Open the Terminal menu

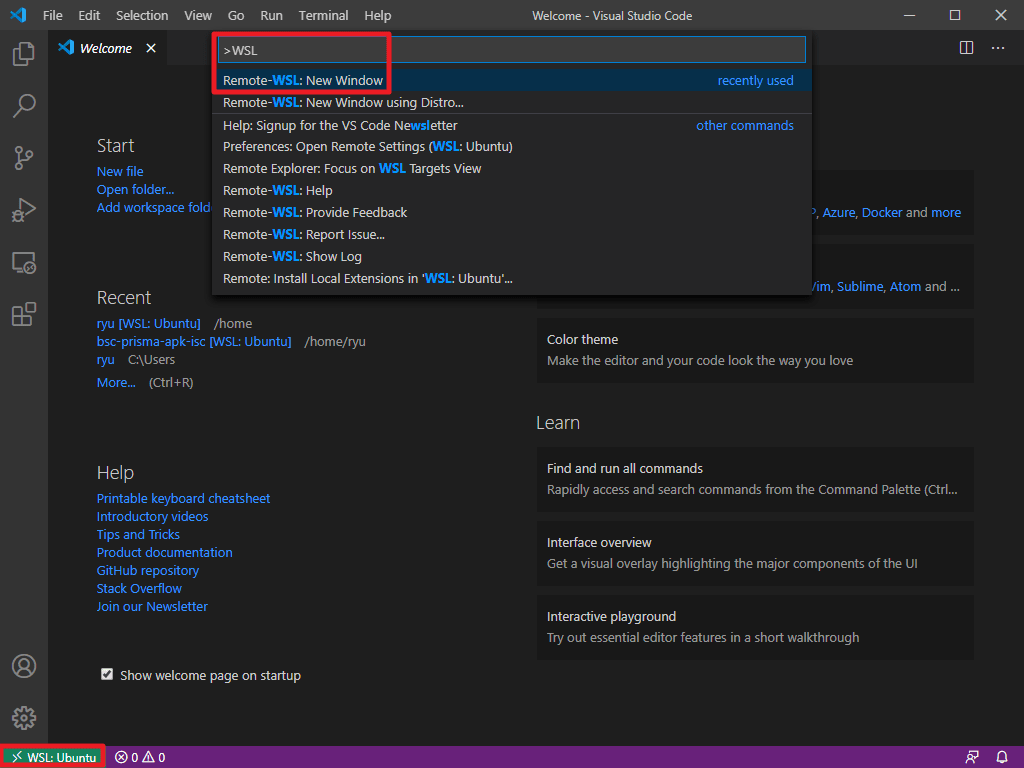click(x=323, y=15)
